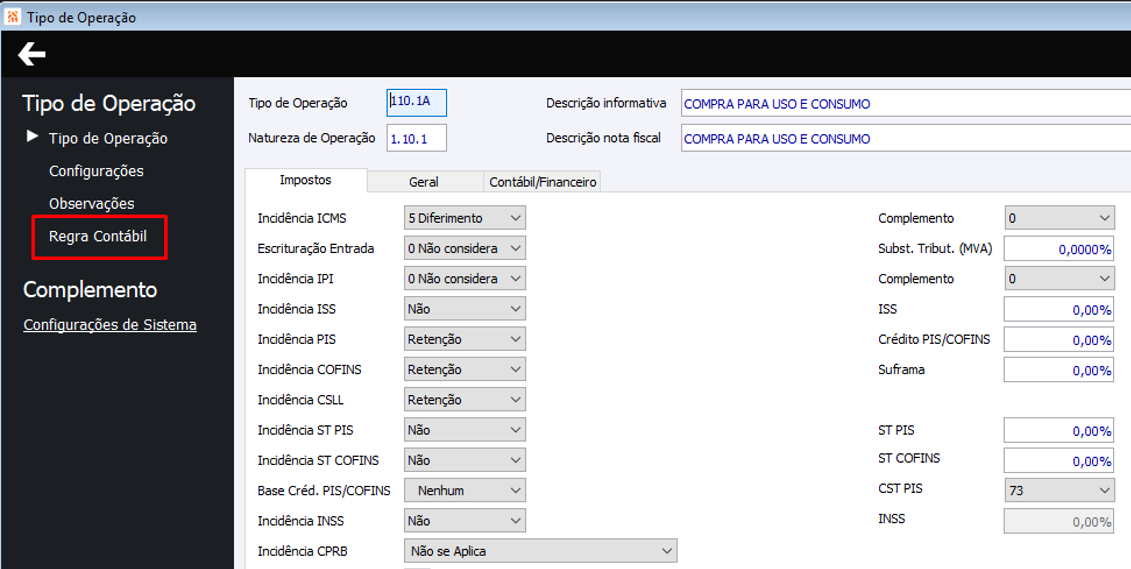1131x569 pixels.
Task: Expand the Incidência ST PIS dropdown
Action: pyautogui.click(x=465, y=430)
